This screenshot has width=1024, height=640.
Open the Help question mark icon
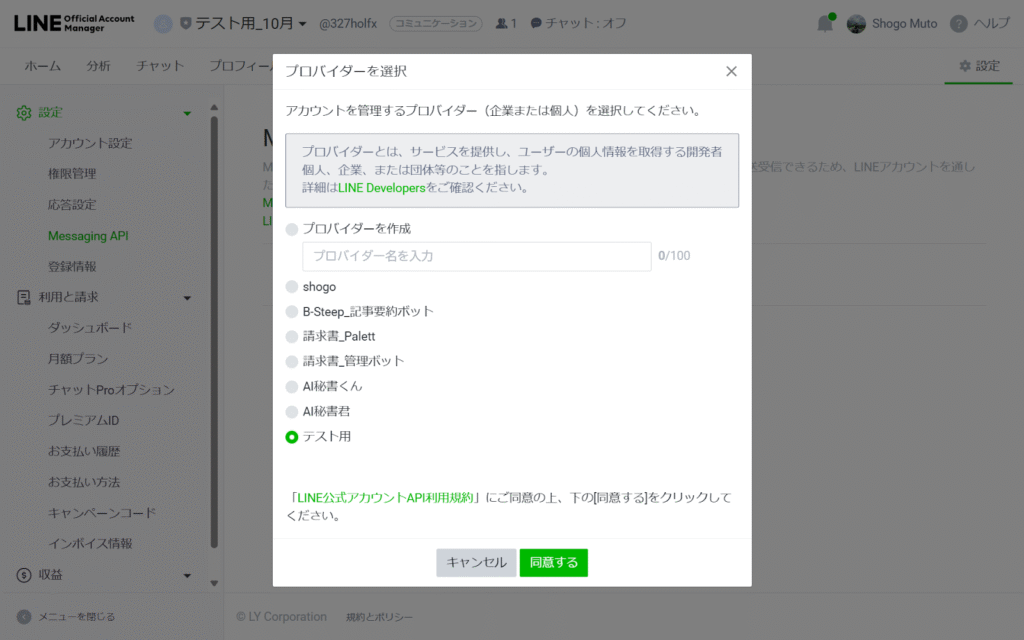click(959, 23)
